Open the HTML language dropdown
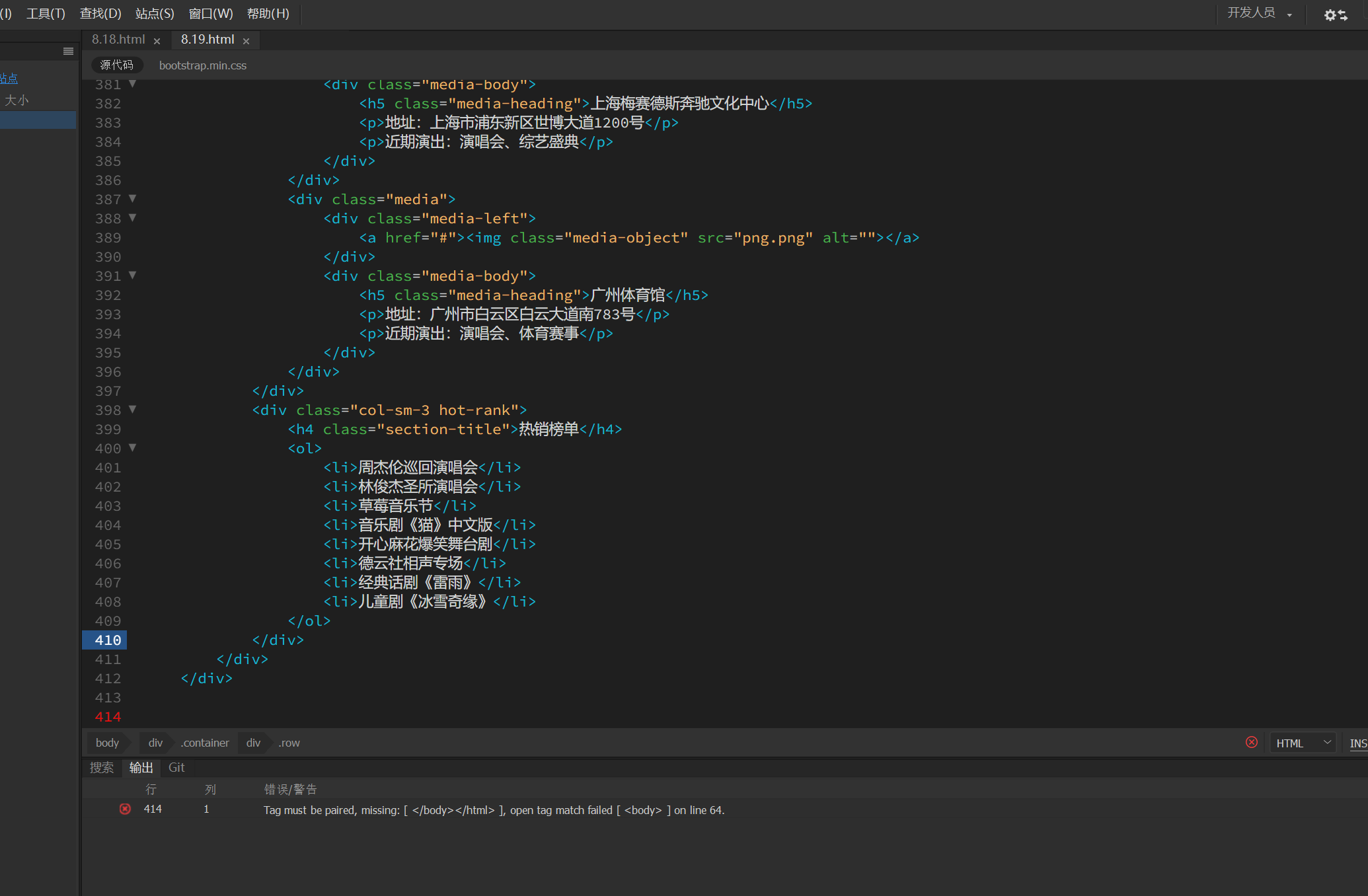This screenshot has width=1368, height=896. pos(1303,743)
